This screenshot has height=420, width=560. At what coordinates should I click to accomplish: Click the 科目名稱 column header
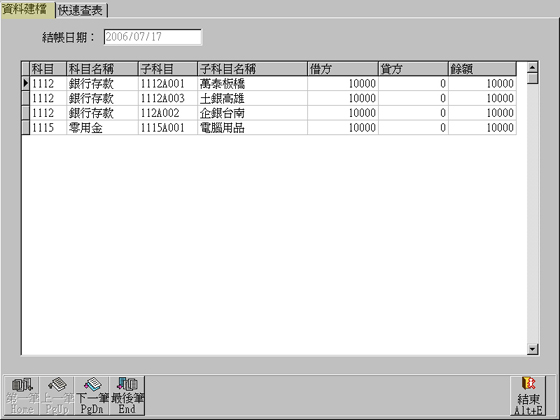point(102,69)
